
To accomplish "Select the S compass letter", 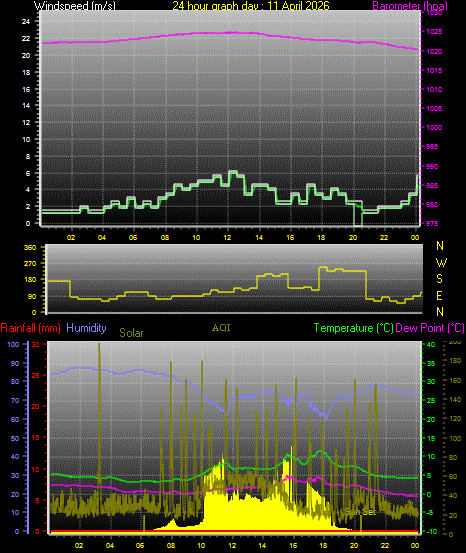I will click(440, 279).
